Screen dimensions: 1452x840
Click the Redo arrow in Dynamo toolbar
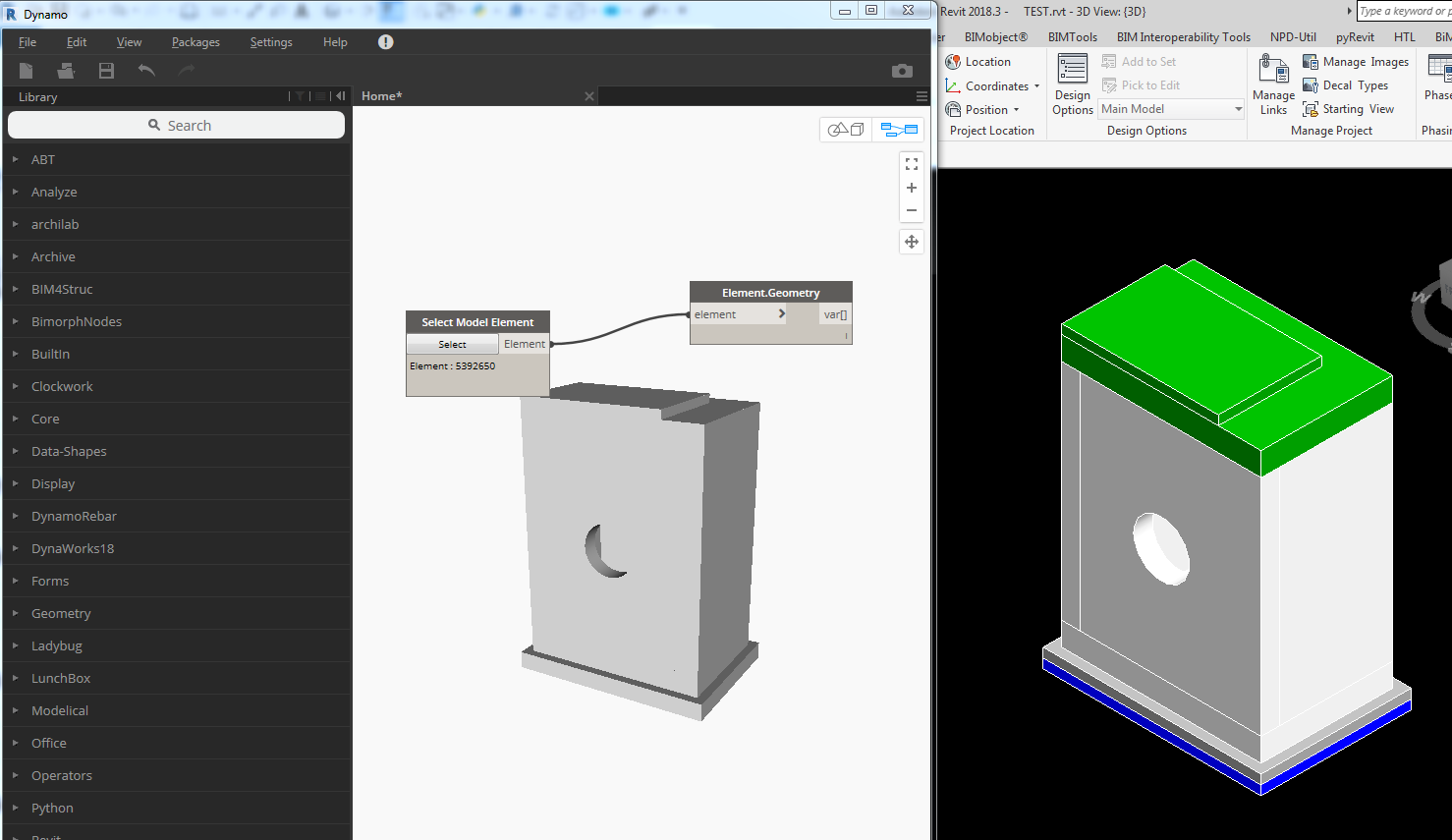[186, 70]
